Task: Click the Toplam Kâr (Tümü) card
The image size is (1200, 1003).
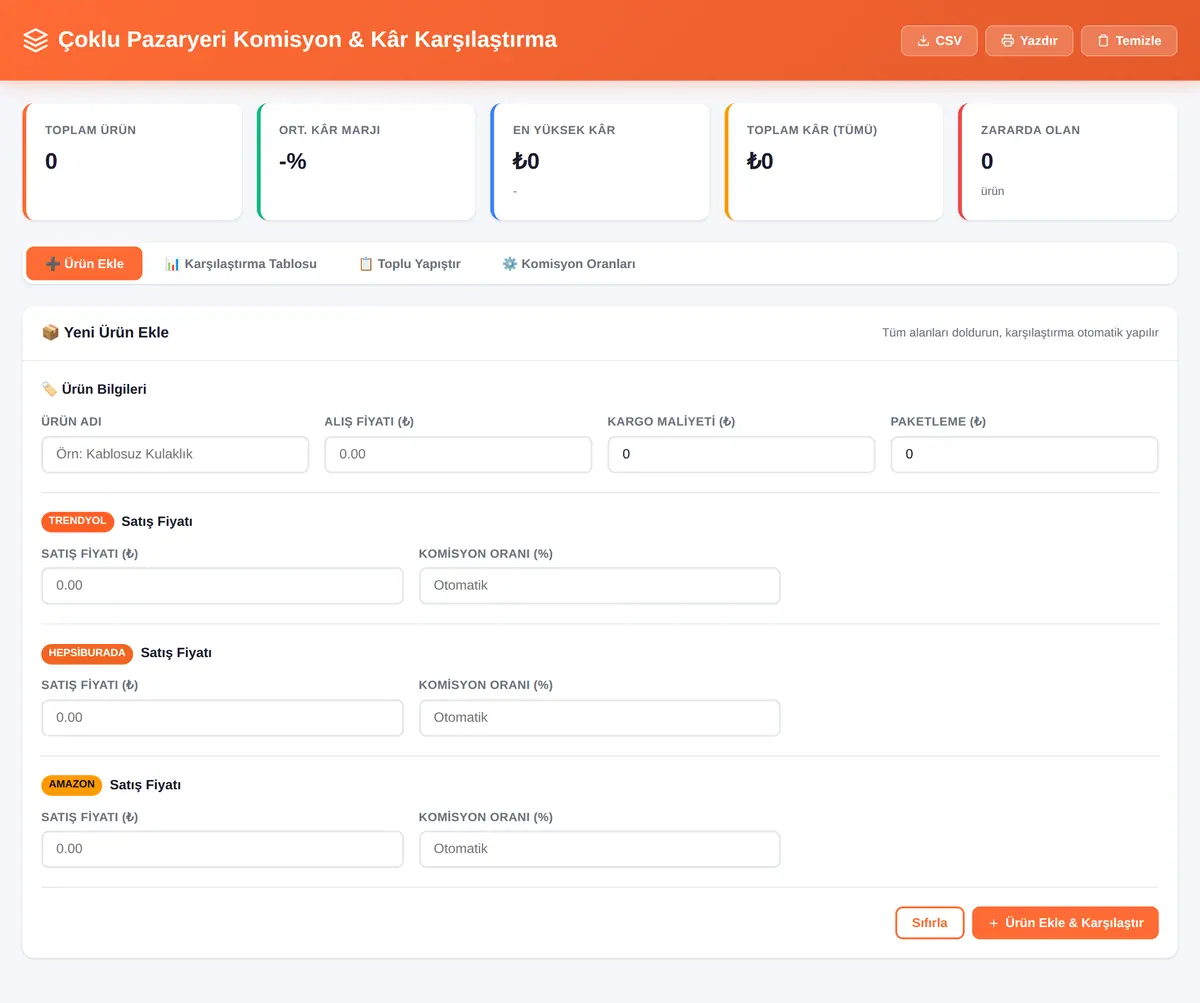Action: point(834,162)
